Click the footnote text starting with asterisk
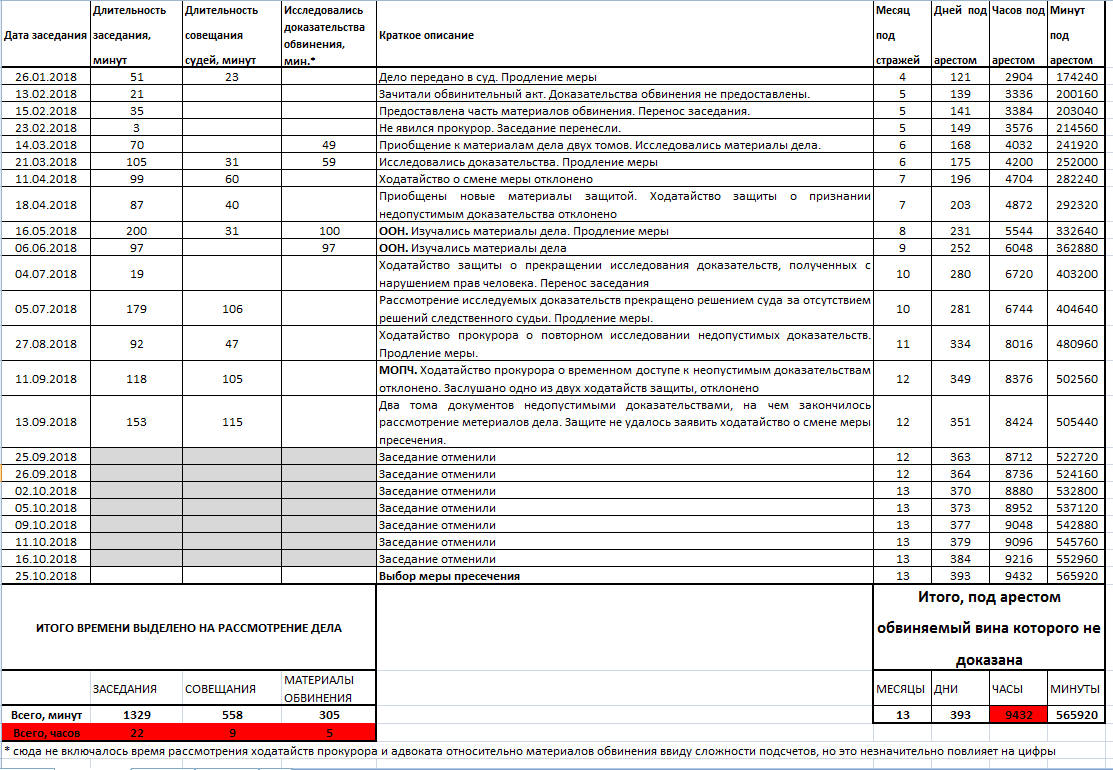Screen dimensions: 1113x770 pyautogui.click(x=530, y=750)
